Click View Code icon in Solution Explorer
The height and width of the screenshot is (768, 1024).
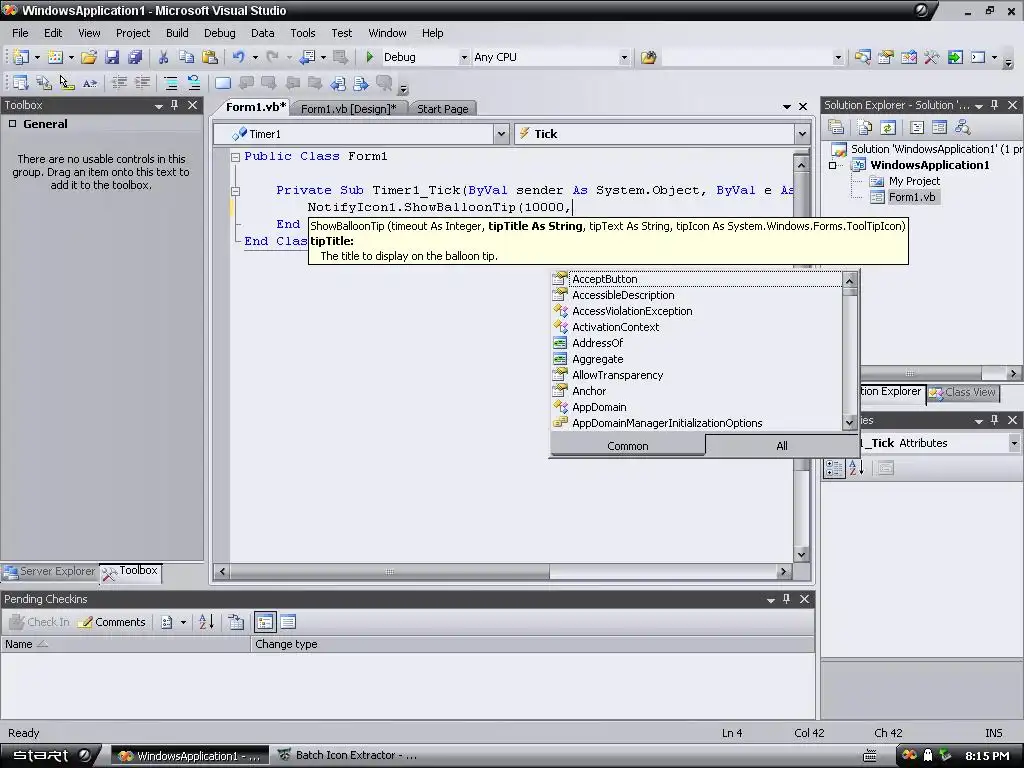[x=916, y=127]
